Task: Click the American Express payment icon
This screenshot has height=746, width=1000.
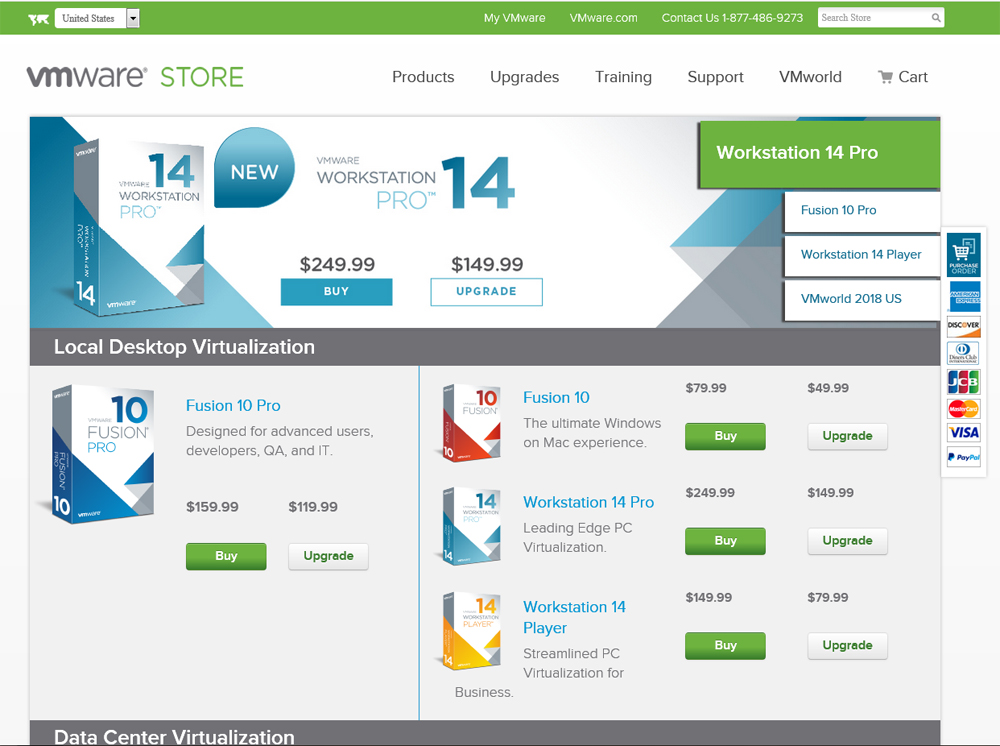Action: coord(964,296)
